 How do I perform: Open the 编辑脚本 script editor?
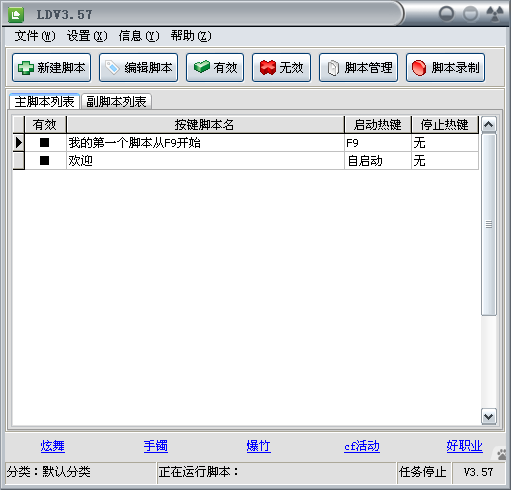click(x=138, y=68)
